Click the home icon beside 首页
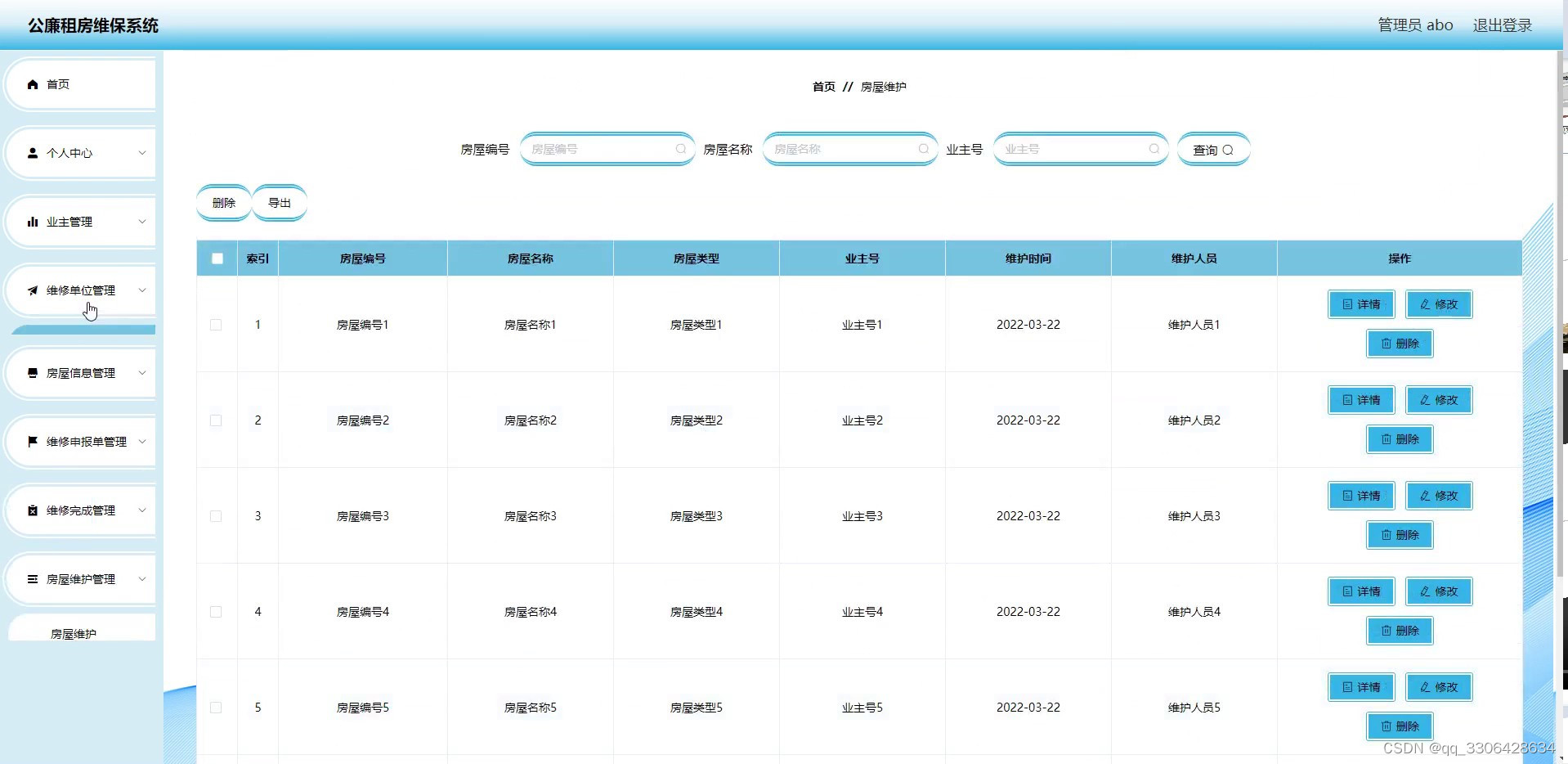The height and width of the screenshot is (764, 1568). tap(33, 84)
